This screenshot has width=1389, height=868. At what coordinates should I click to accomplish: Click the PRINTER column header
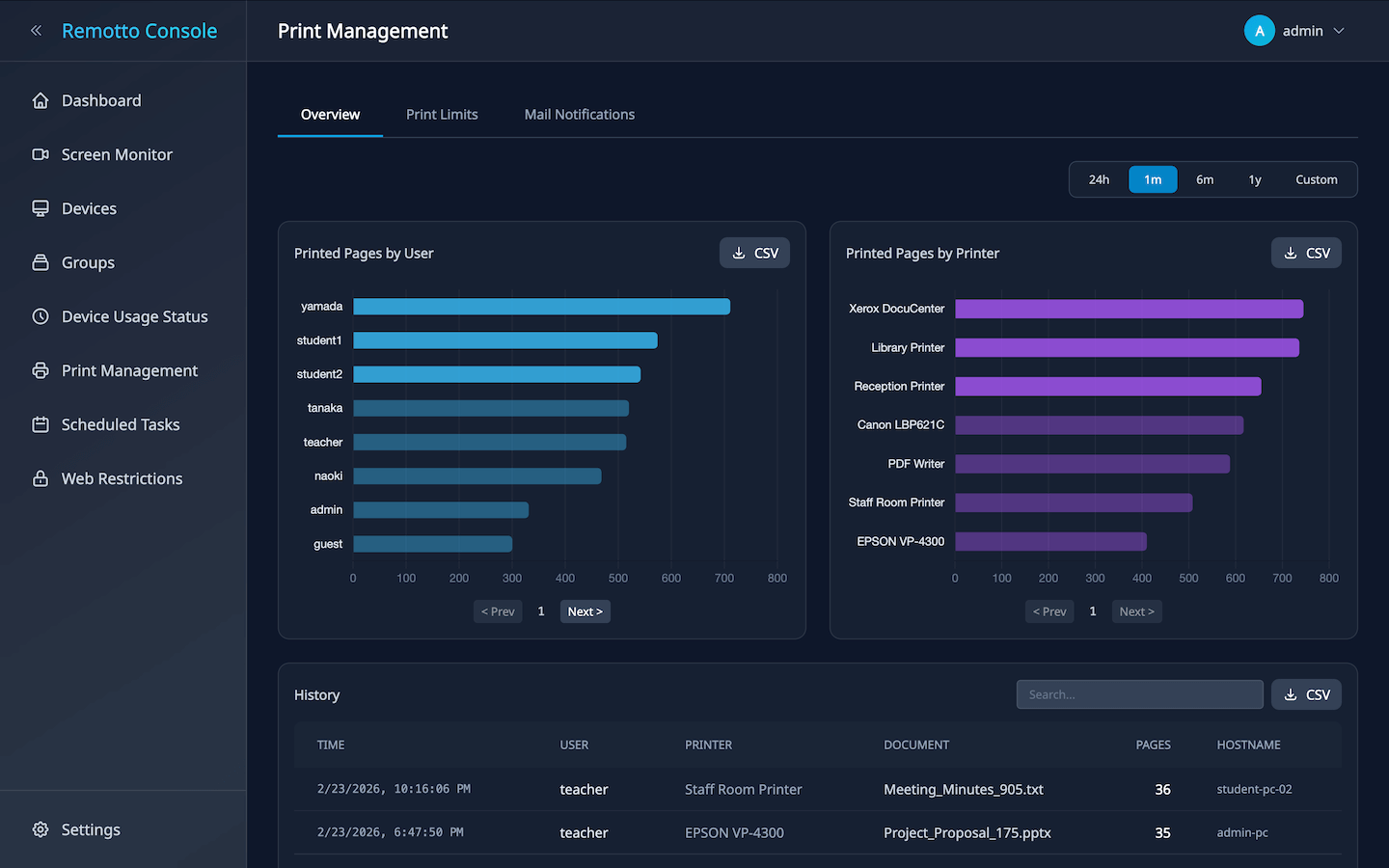pyautogui.click(x=708, y=745)
